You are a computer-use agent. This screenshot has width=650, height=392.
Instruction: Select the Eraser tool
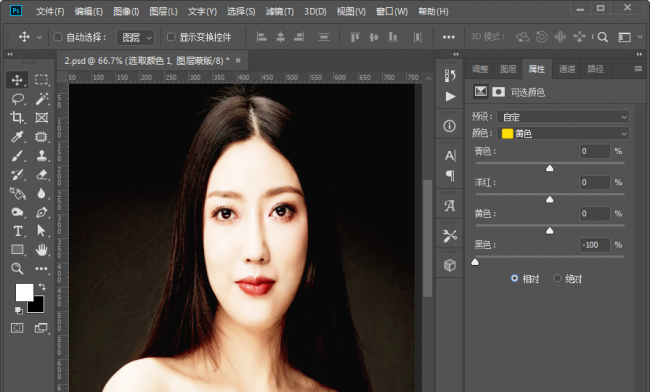[41, 174]
